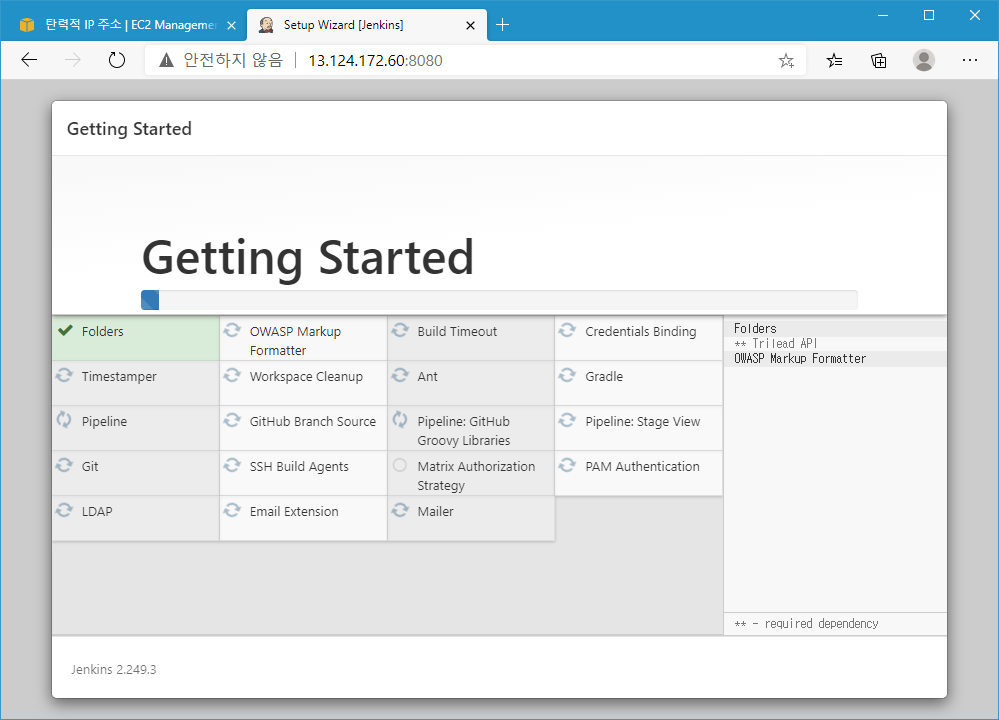Click the Timestamper plugin label
The height and width of the screenshot is (720, 999).
pyautogui.click(x=119, y=377)
